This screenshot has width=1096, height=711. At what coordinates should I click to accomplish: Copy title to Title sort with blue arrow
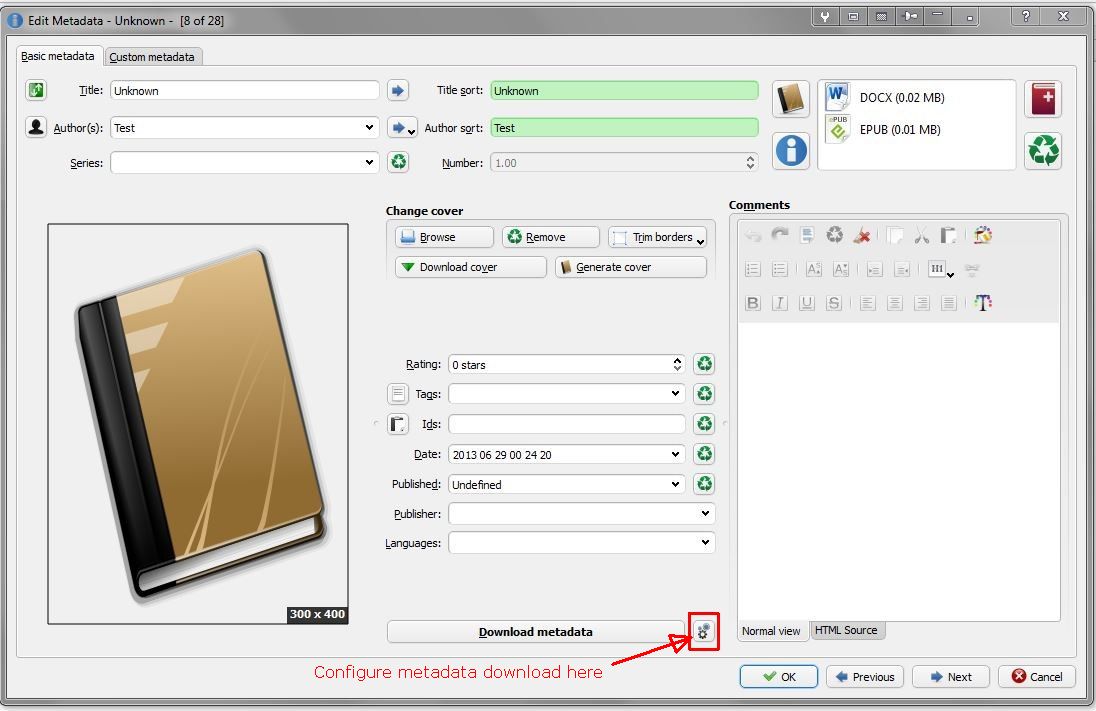(398, 90)
